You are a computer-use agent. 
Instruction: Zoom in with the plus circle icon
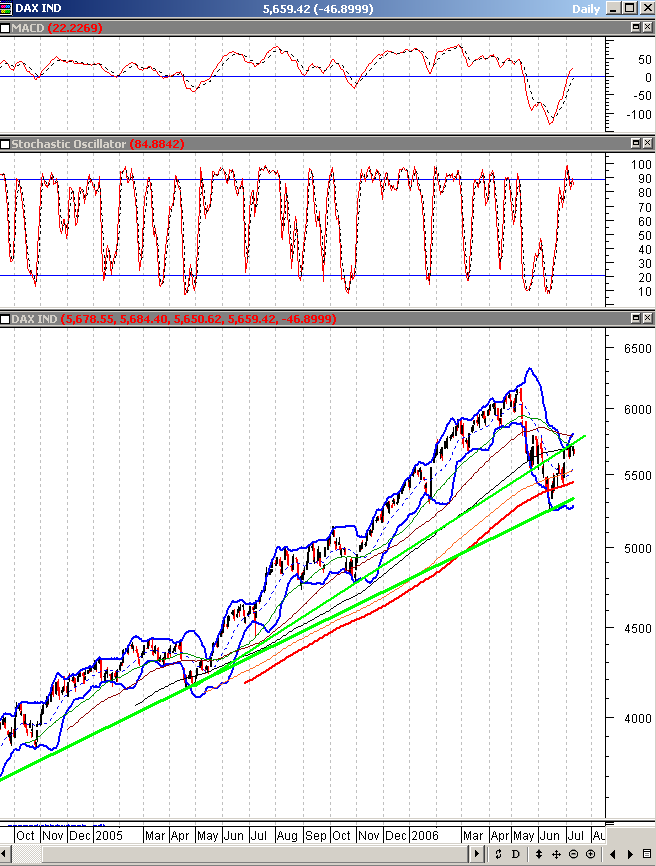point(590,854)
